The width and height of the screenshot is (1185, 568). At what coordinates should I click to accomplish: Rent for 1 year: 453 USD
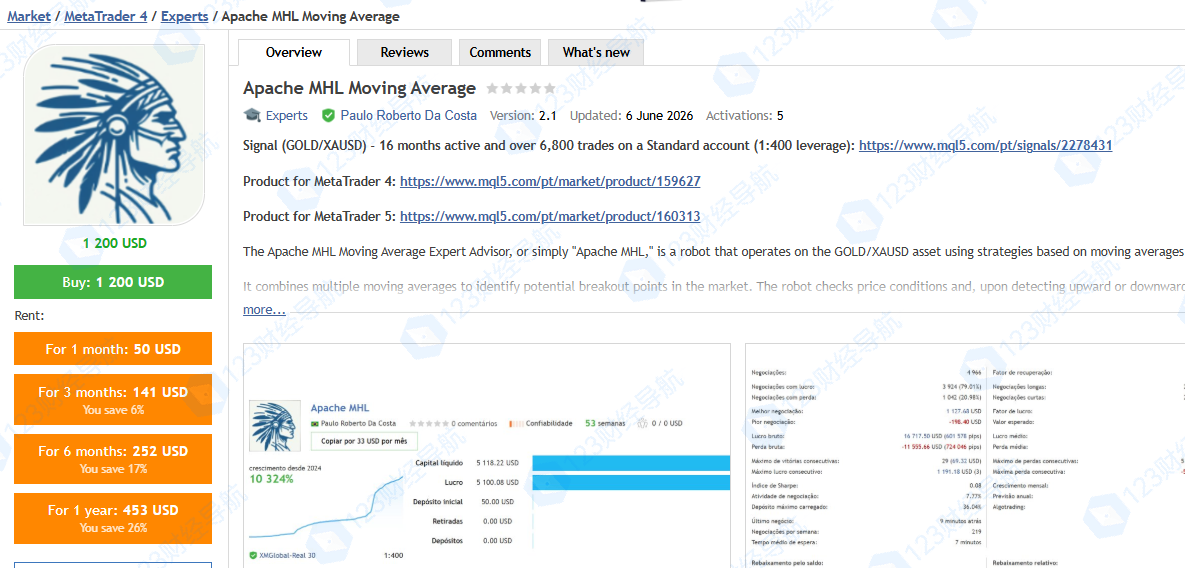coord(113,518)
